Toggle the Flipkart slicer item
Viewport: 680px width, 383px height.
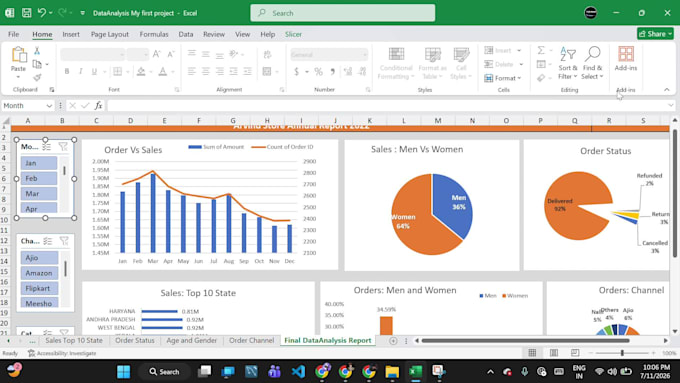pos(39,288)
